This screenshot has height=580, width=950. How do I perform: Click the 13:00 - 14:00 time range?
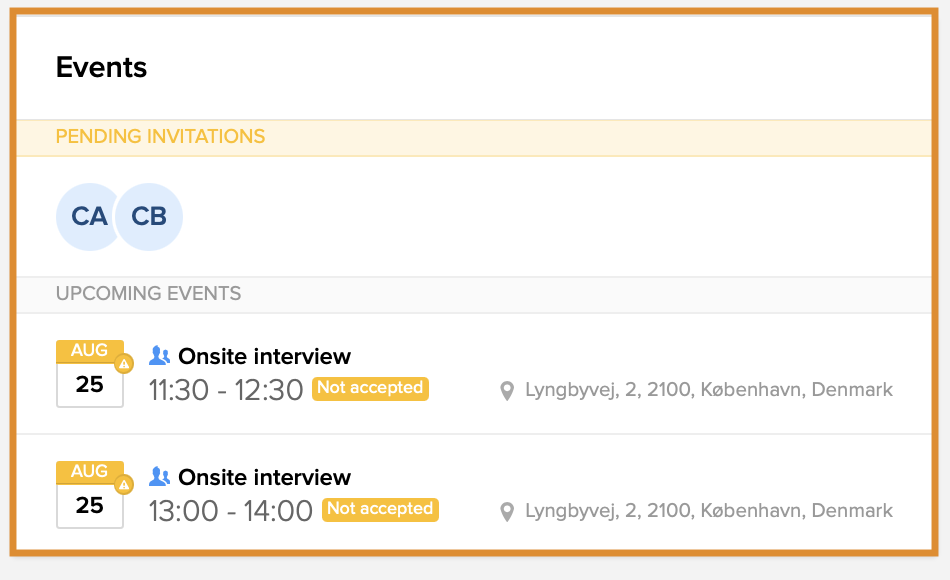[x=230, y=511]
